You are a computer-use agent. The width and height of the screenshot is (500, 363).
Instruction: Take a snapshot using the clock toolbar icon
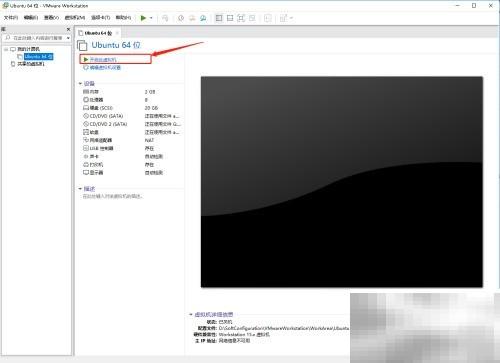coord(181,18)
